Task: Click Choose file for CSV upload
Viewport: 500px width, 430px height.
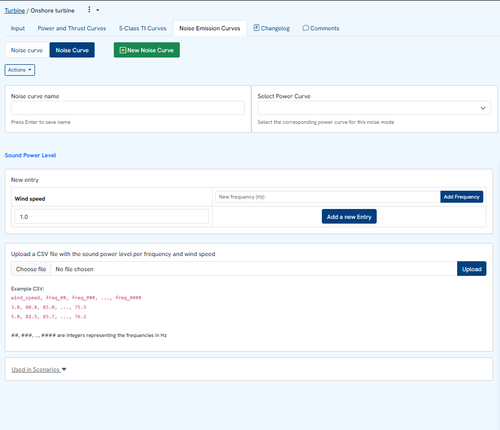Action: click(x=31, y=269)
